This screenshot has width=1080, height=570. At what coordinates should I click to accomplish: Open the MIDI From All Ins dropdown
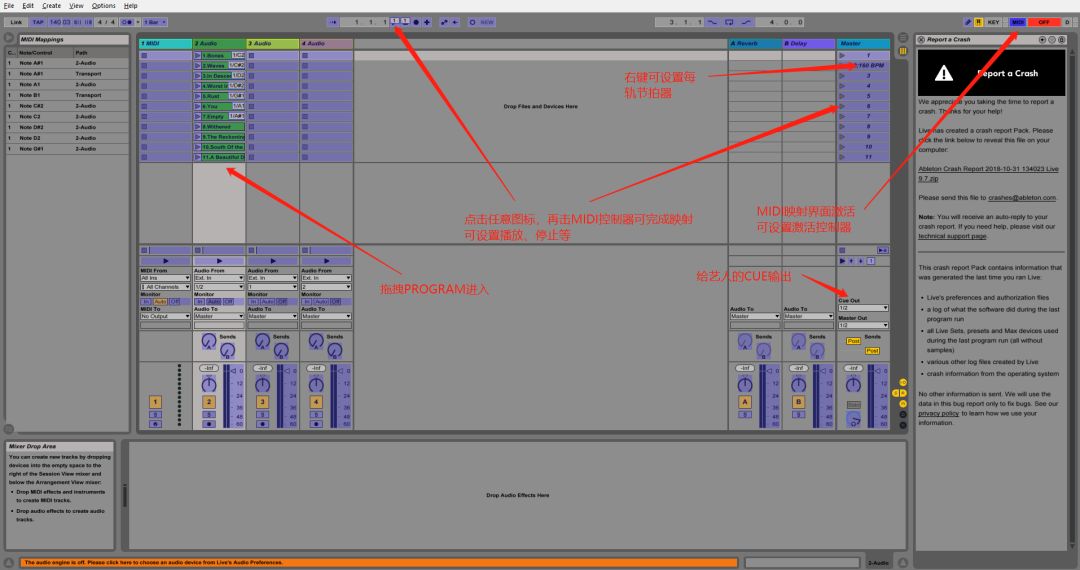tap(165, 278)
